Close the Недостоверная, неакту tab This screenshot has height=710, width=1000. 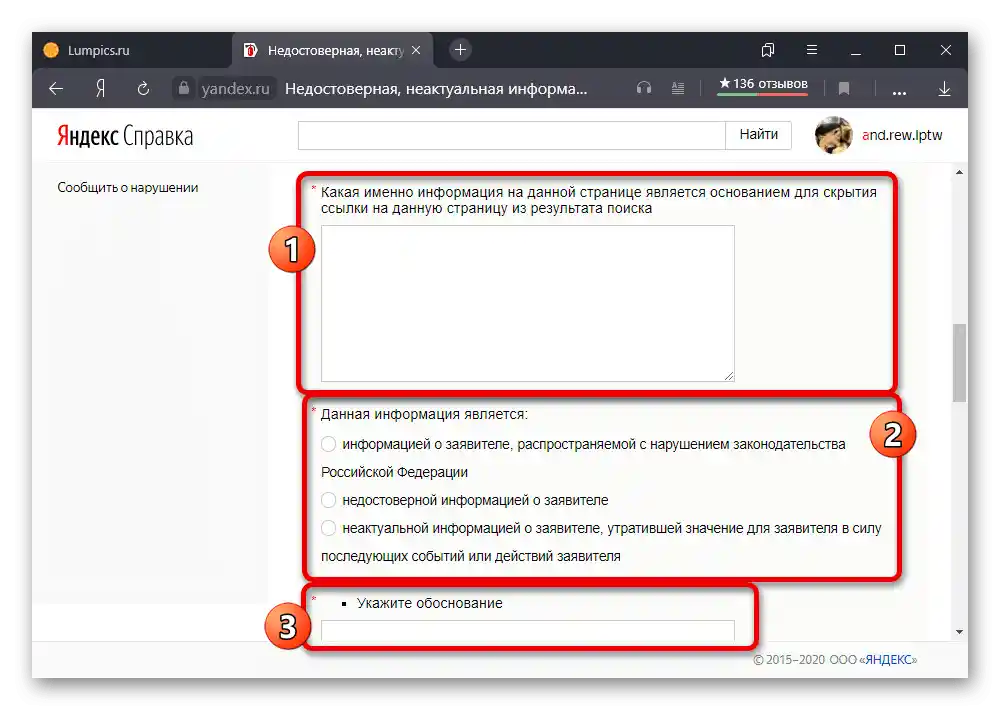(x=416, y=50)
